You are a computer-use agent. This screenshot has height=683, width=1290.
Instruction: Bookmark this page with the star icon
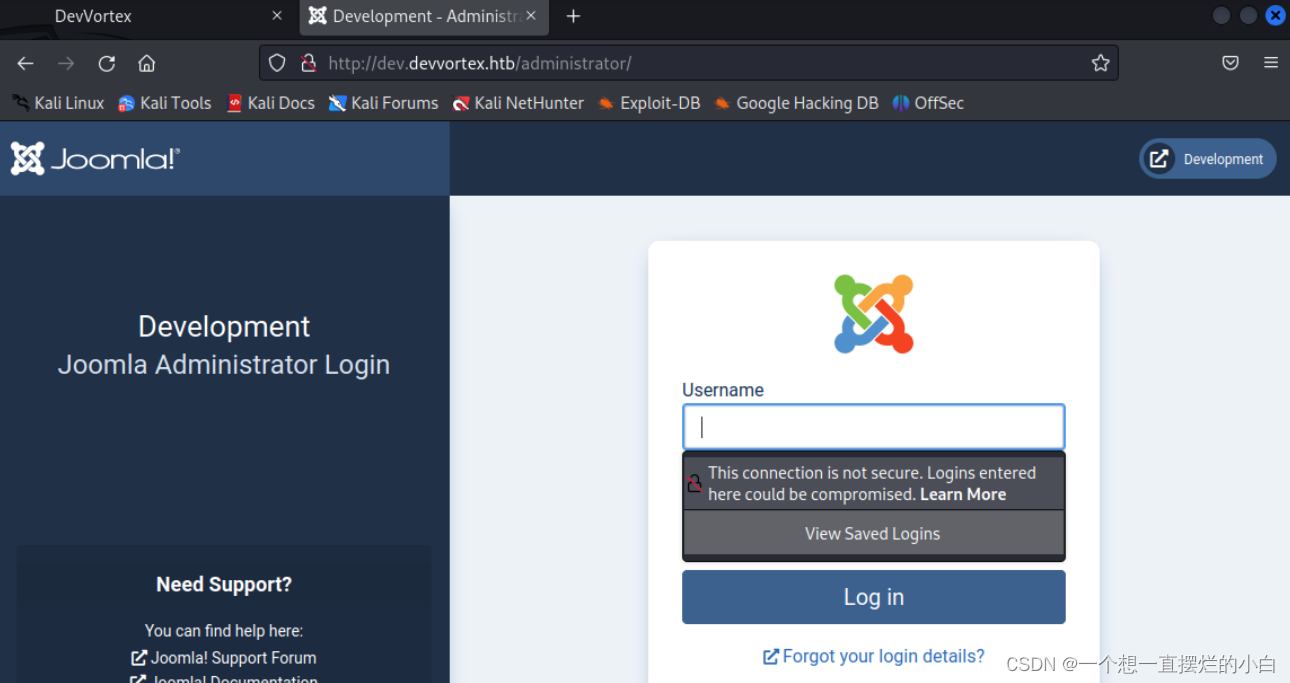tap(1100, 62)
